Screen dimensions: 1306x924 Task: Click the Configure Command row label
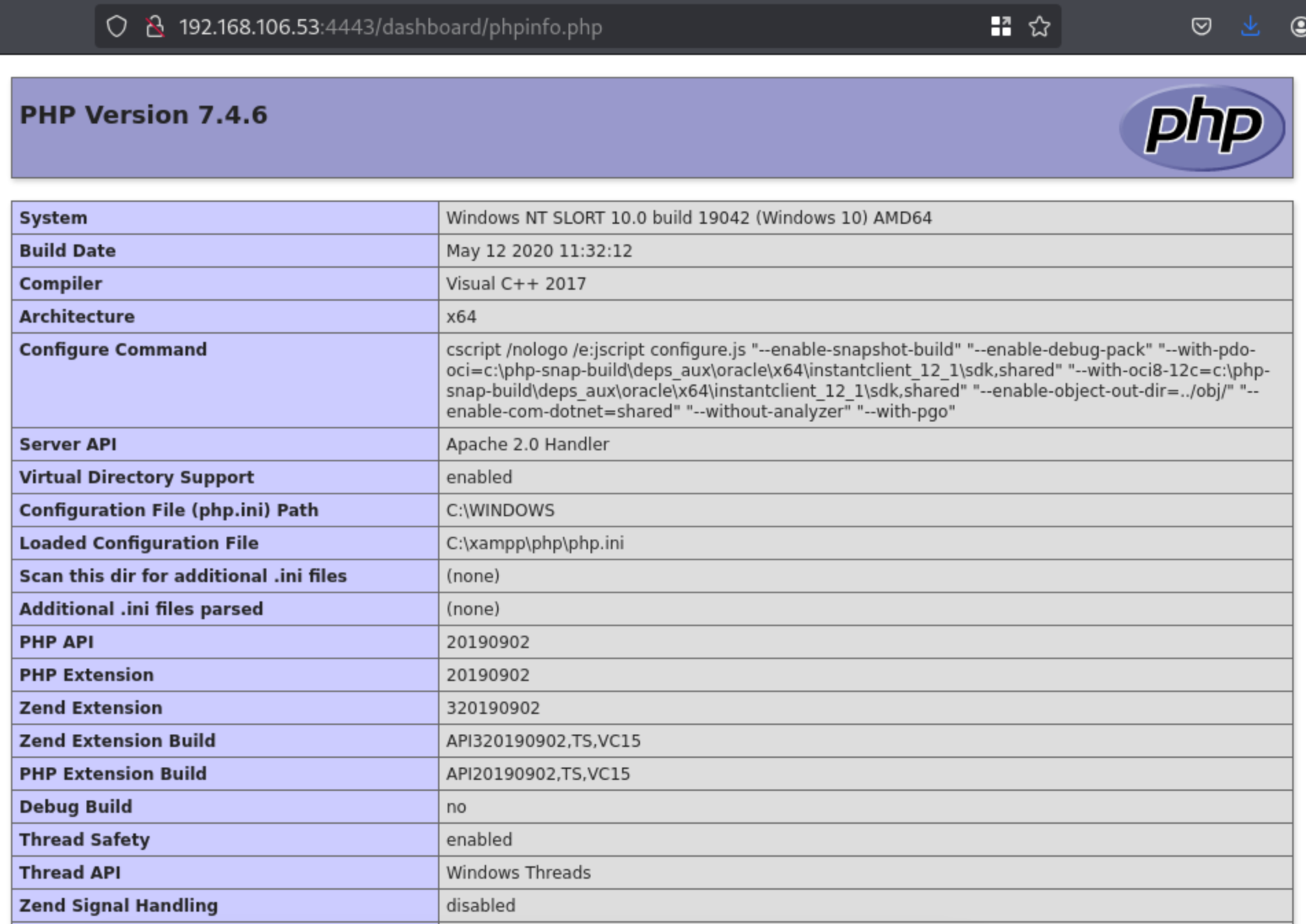click(113, 349)
